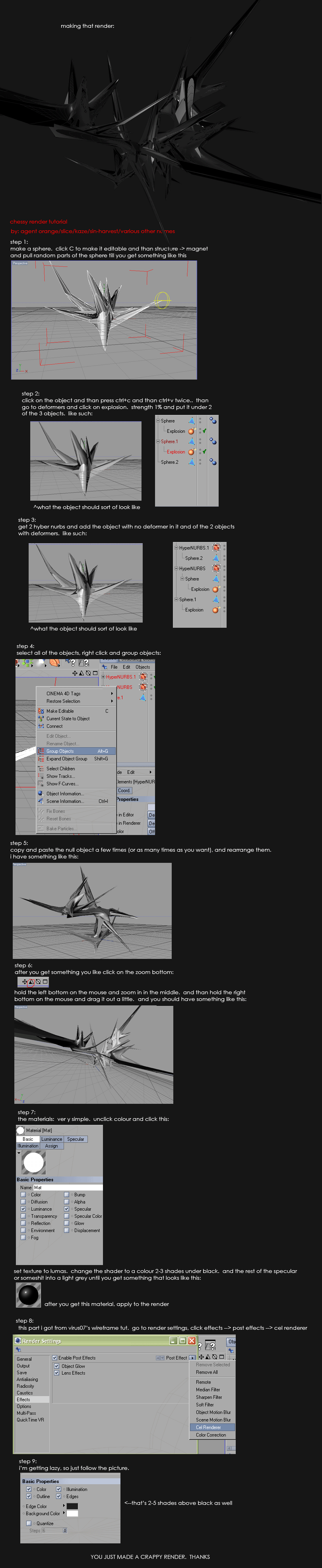
Task: Enable the Color checkbox in Material Basic Properties
Action: tap(23, 1195)
